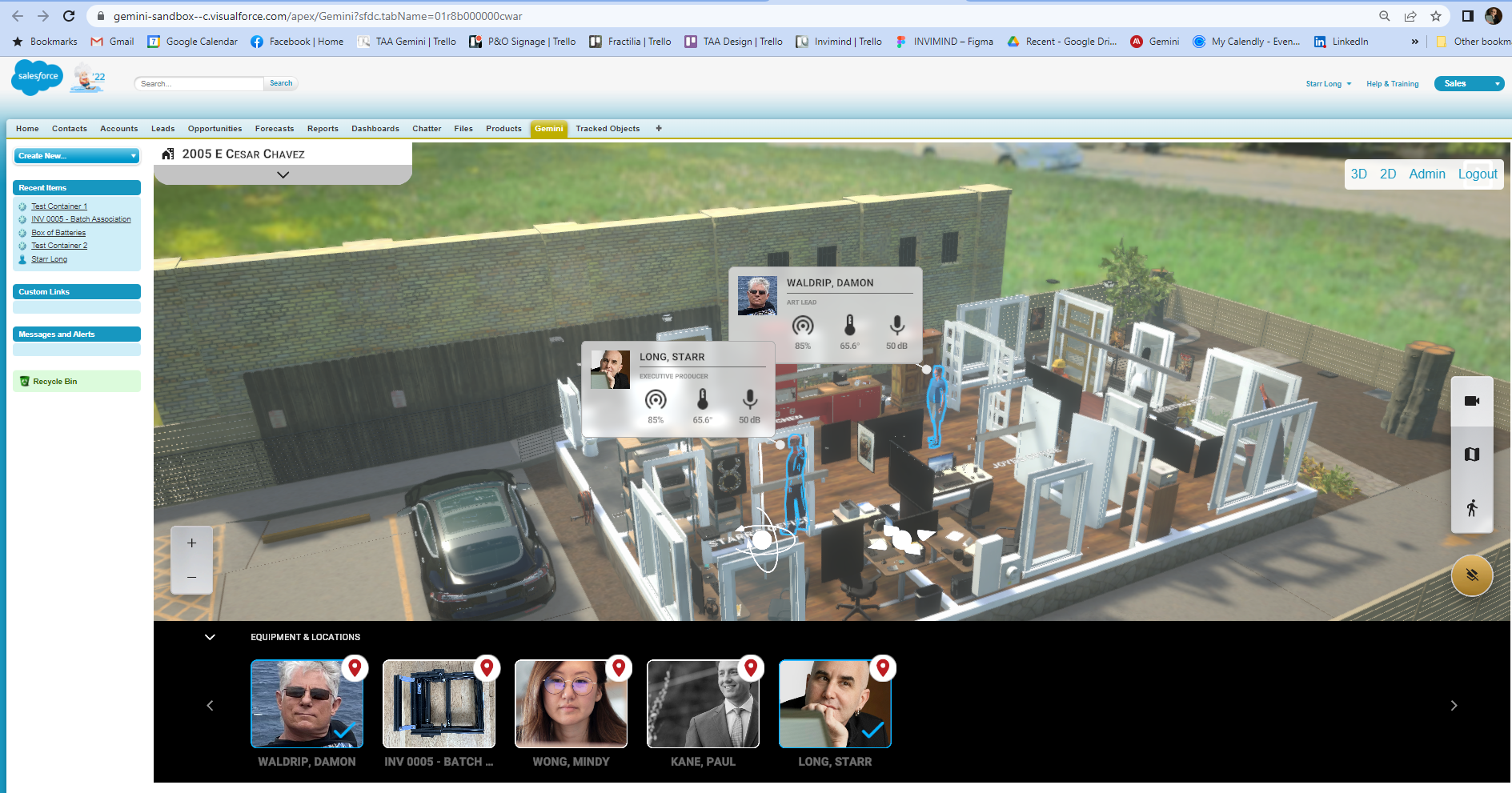Activate the walking person walkthrough mode
Image resolution: width=1512 pixels, height=793 pixels.
click(x=1472, y=507)
